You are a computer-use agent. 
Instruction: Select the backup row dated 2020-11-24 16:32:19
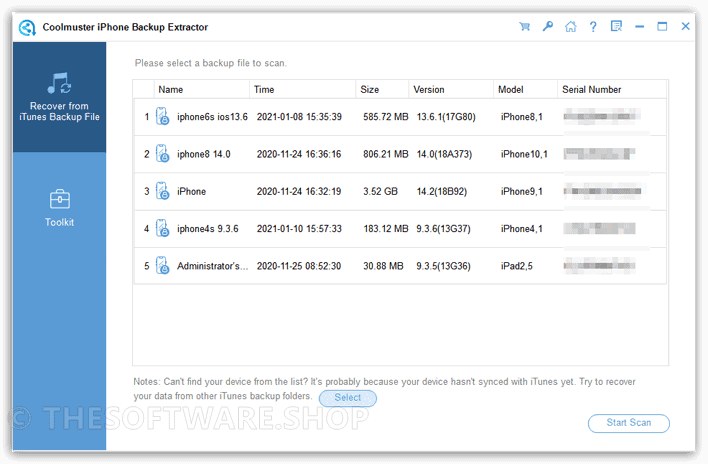coord(400,191)
